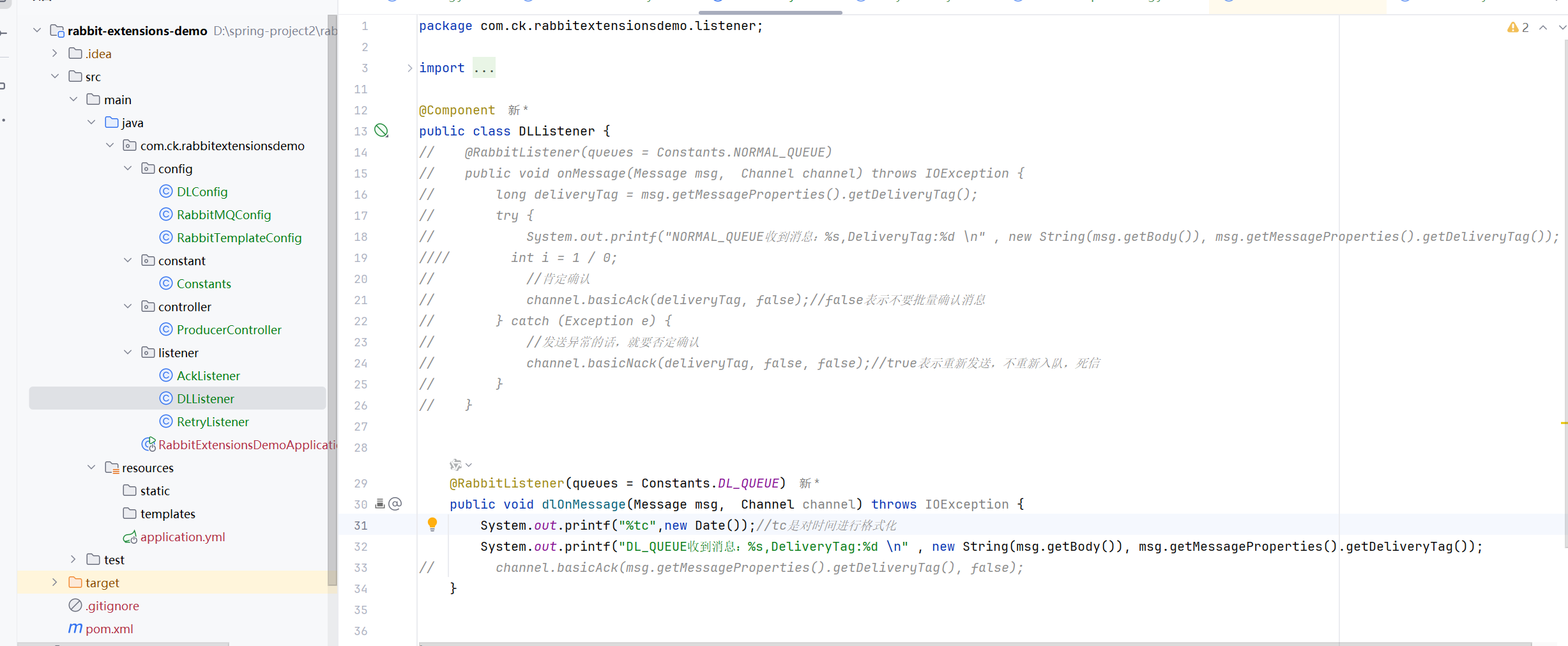
Task: Open RabbitTemplateConfig class
Action: [239, 238]
